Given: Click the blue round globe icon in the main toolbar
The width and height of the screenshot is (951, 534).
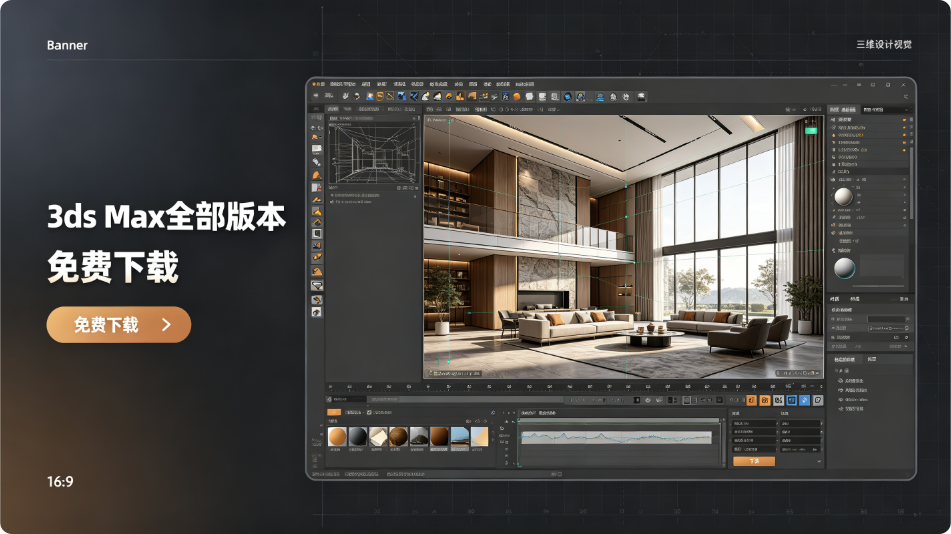Looking at the screenshot, I should click(568, 96).
